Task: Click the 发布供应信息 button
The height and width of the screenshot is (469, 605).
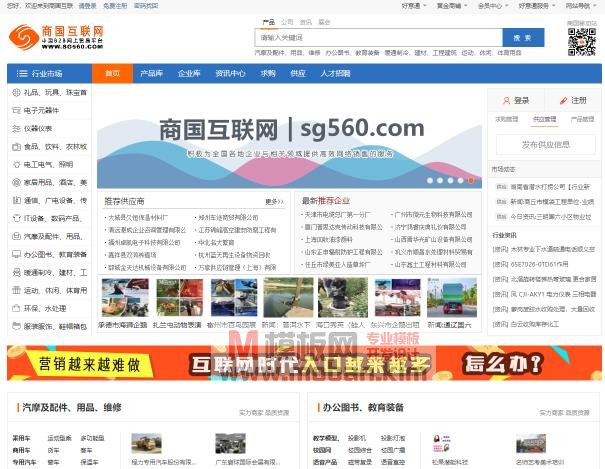Action: (x=546, y=145)
